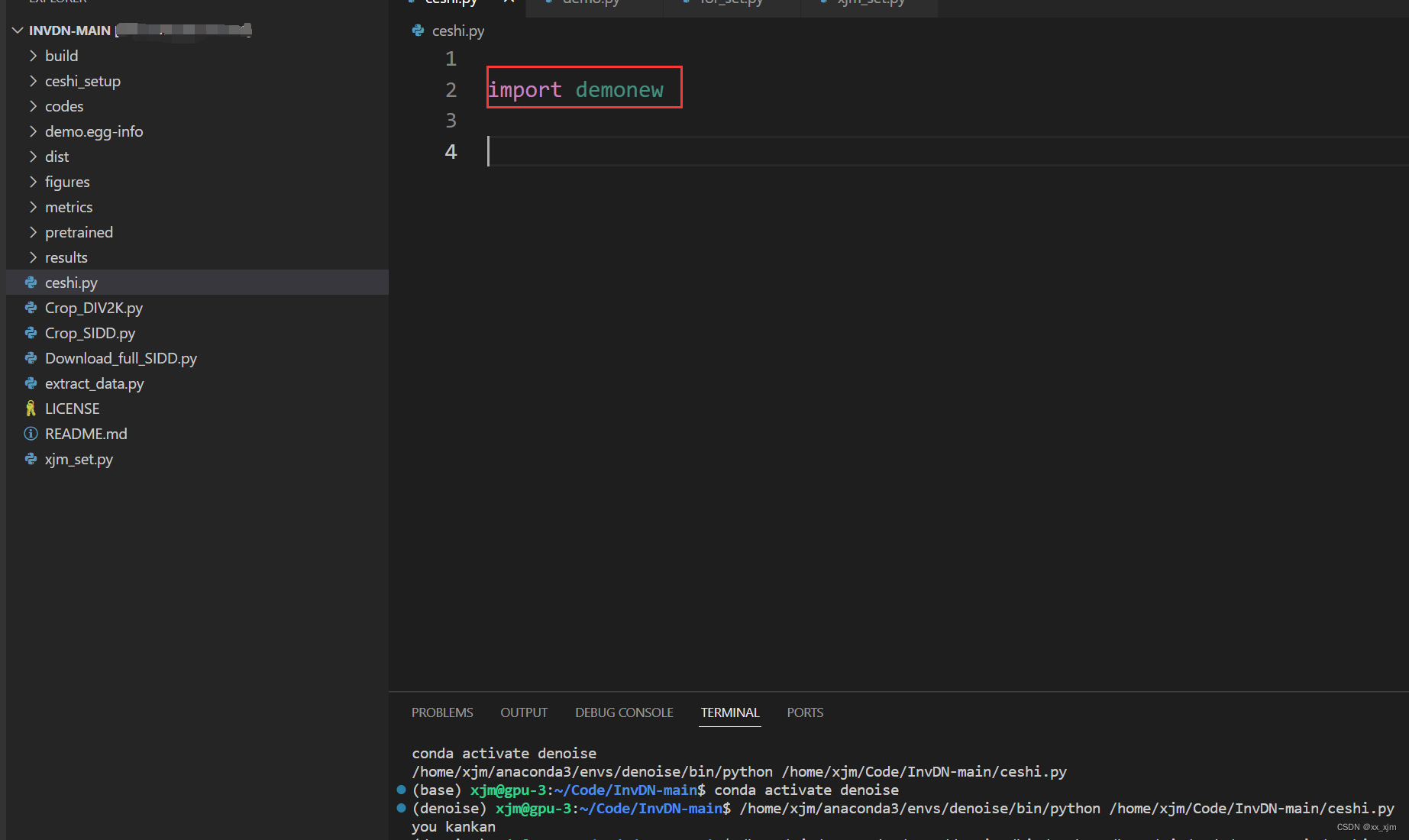Select the Crop_SIDD.py file
Image resolution: width=1409 pixels, height=840 pixels.
coord(89,333)
